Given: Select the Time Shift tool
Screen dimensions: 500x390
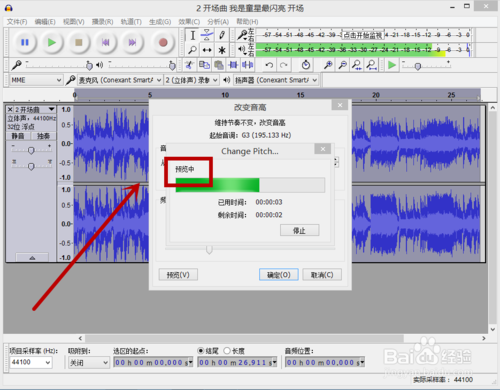Looking at the screenshot, I should point(207,50).
